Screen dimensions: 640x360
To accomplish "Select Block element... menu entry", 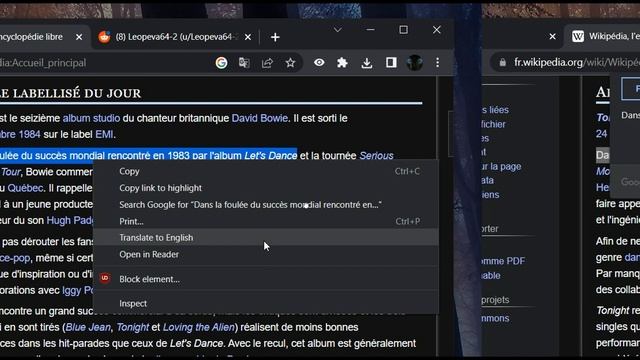I will coord(266,279).
